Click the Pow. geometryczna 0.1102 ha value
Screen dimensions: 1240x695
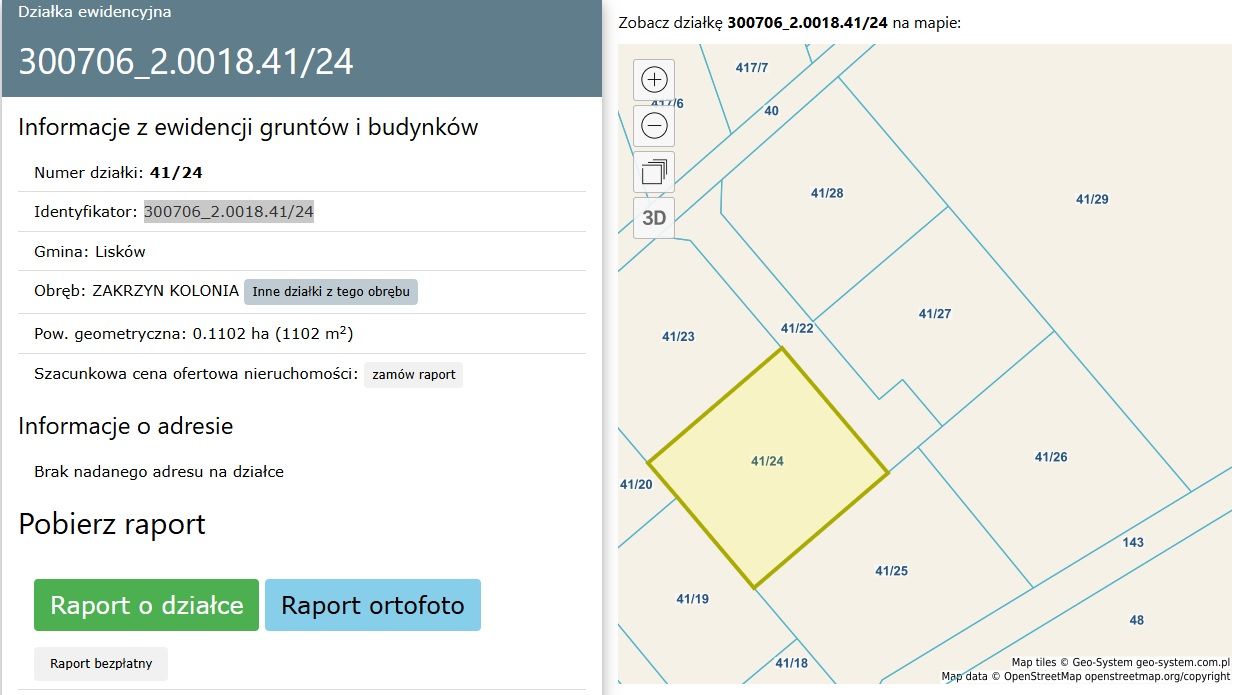[273, 333]
